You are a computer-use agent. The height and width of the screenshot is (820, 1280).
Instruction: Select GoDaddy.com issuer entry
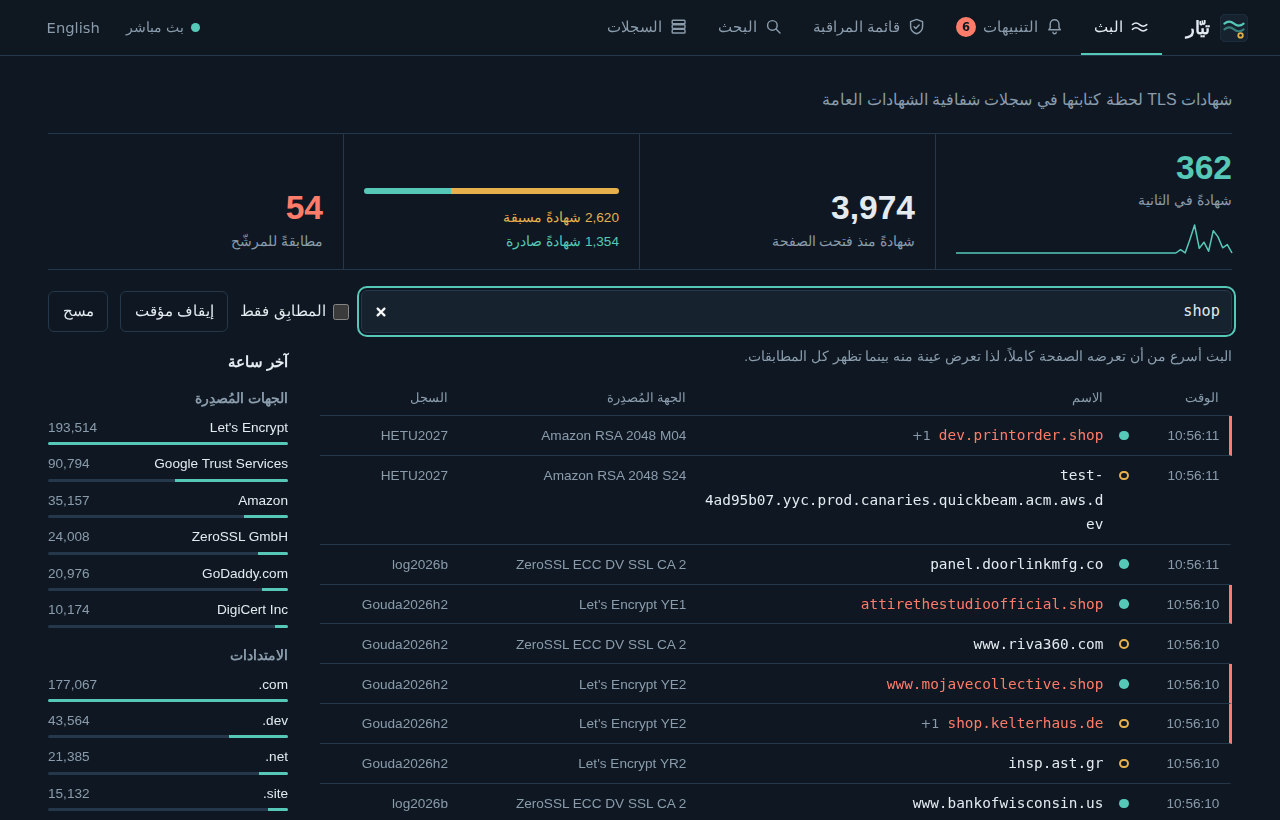[168, 577]
